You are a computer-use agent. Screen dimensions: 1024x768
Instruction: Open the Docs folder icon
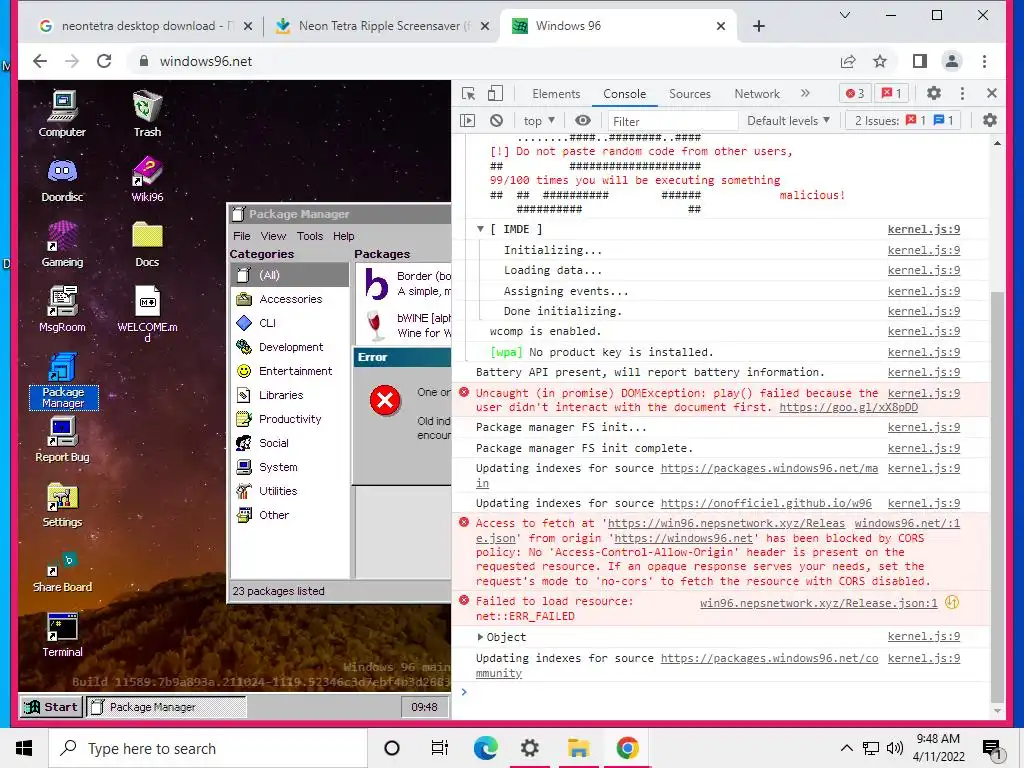tap(147, 245)
